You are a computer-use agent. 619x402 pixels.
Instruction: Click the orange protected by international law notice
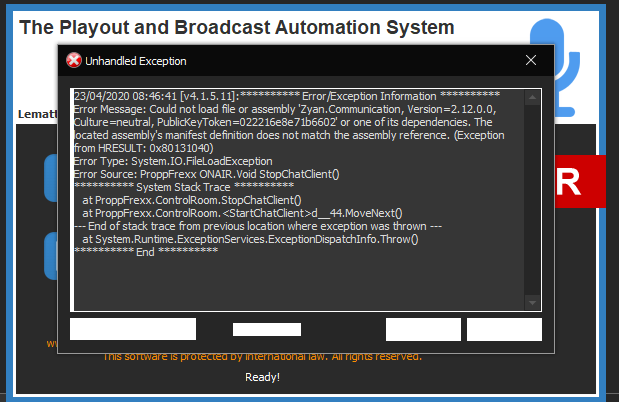coord(262,356)
